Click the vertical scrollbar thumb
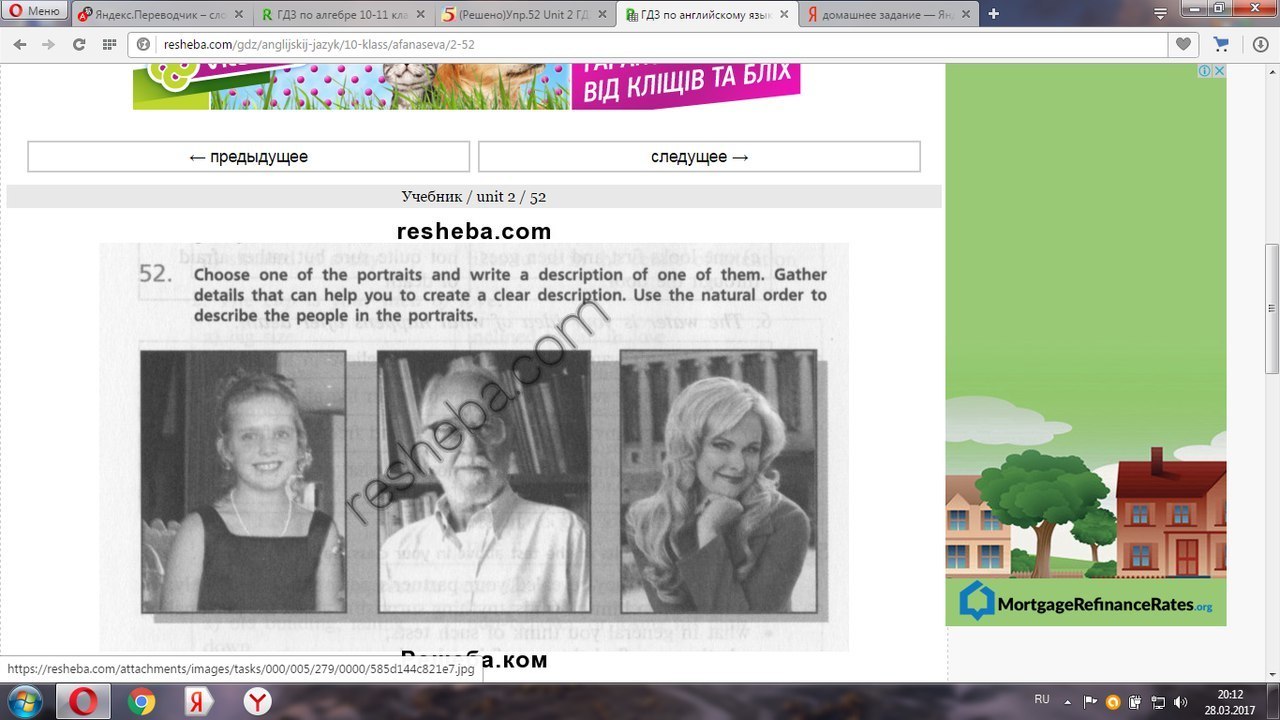 [1272, 307]
